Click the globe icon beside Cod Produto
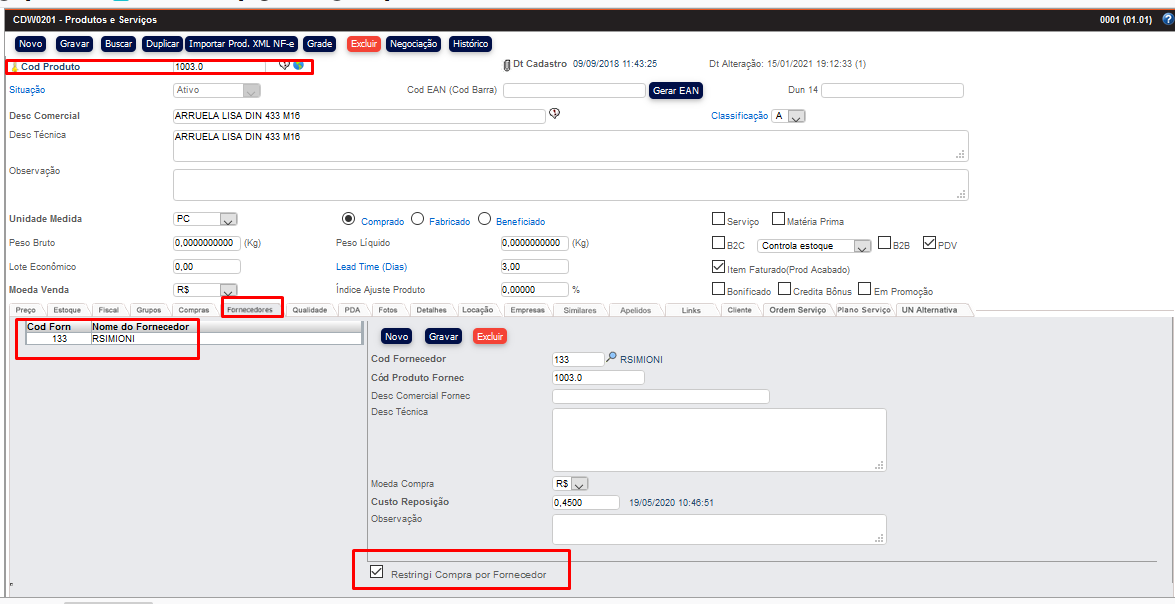 click(298, 65)
